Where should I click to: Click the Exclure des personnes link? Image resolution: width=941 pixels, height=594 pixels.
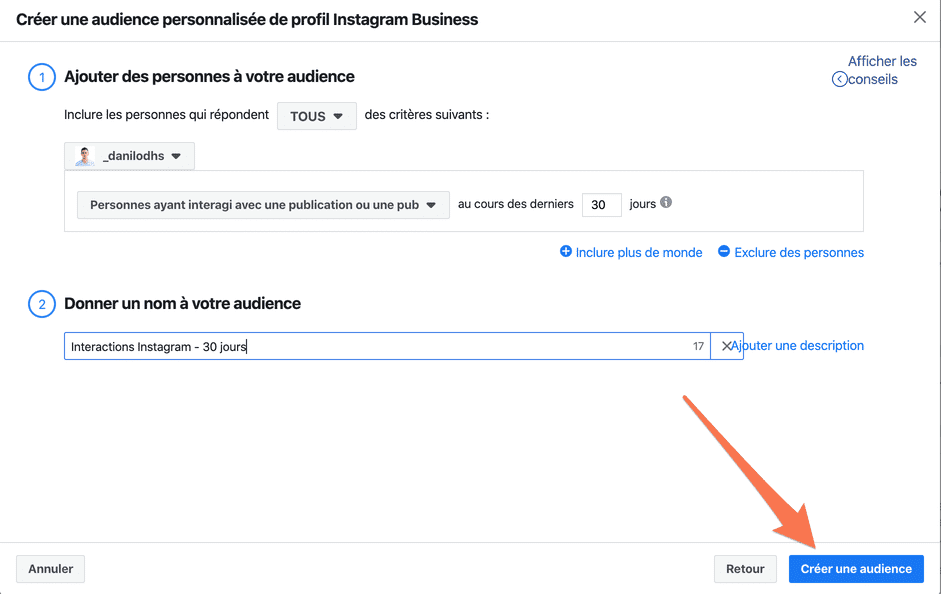[799, 253]
